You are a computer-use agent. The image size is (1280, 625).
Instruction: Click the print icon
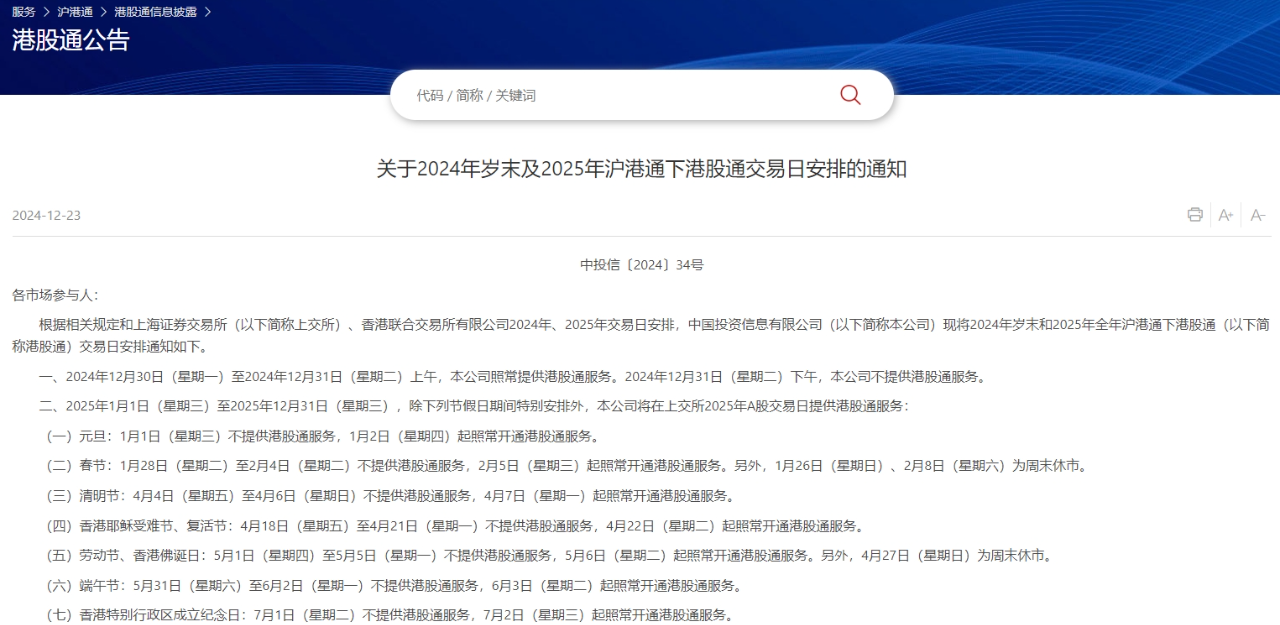point(1194,214)
